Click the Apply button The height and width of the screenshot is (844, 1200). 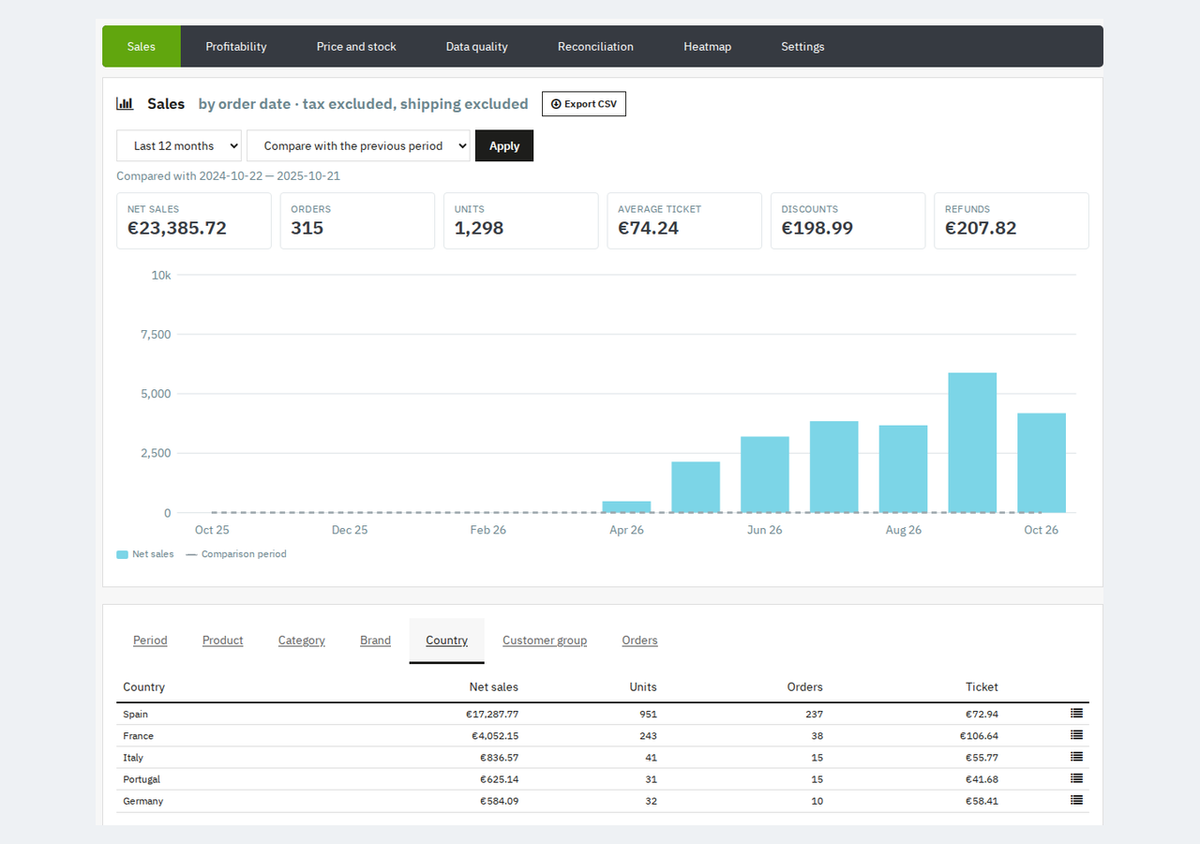(504, 146)
